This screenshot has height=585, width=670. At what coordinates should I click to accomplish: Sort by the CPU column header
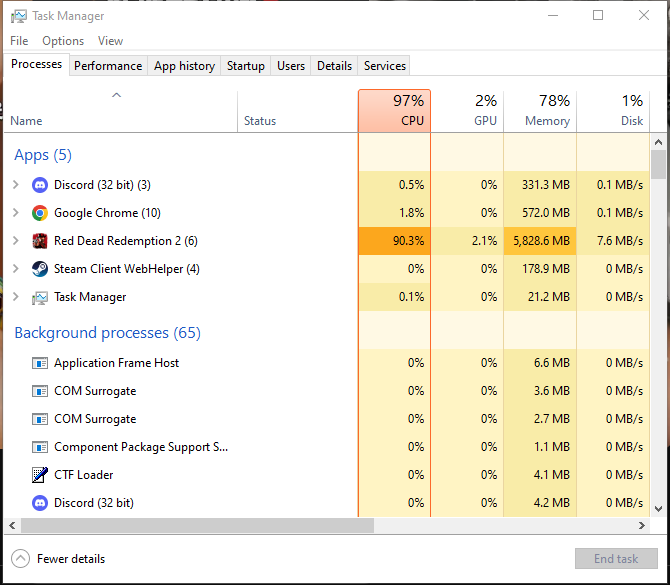(x=394, y=111)
